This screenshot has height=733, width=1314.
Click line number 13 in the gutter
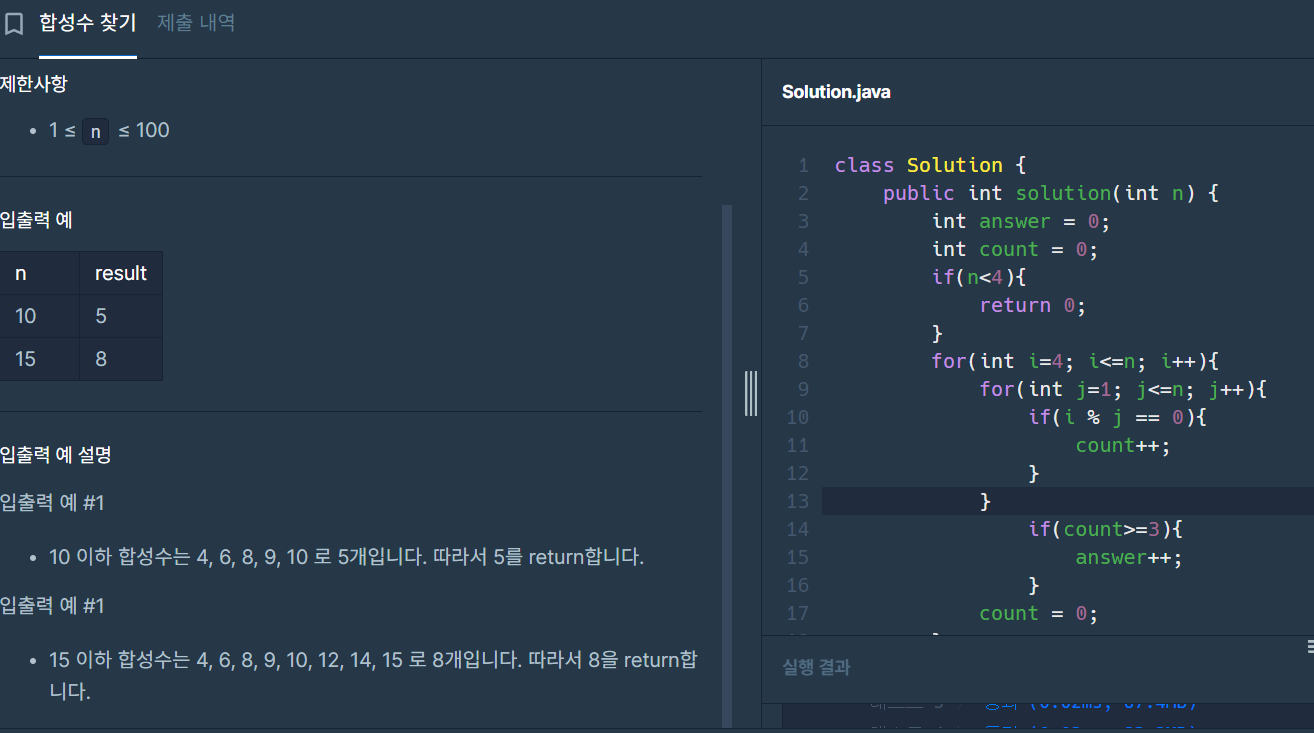[798, 501]
